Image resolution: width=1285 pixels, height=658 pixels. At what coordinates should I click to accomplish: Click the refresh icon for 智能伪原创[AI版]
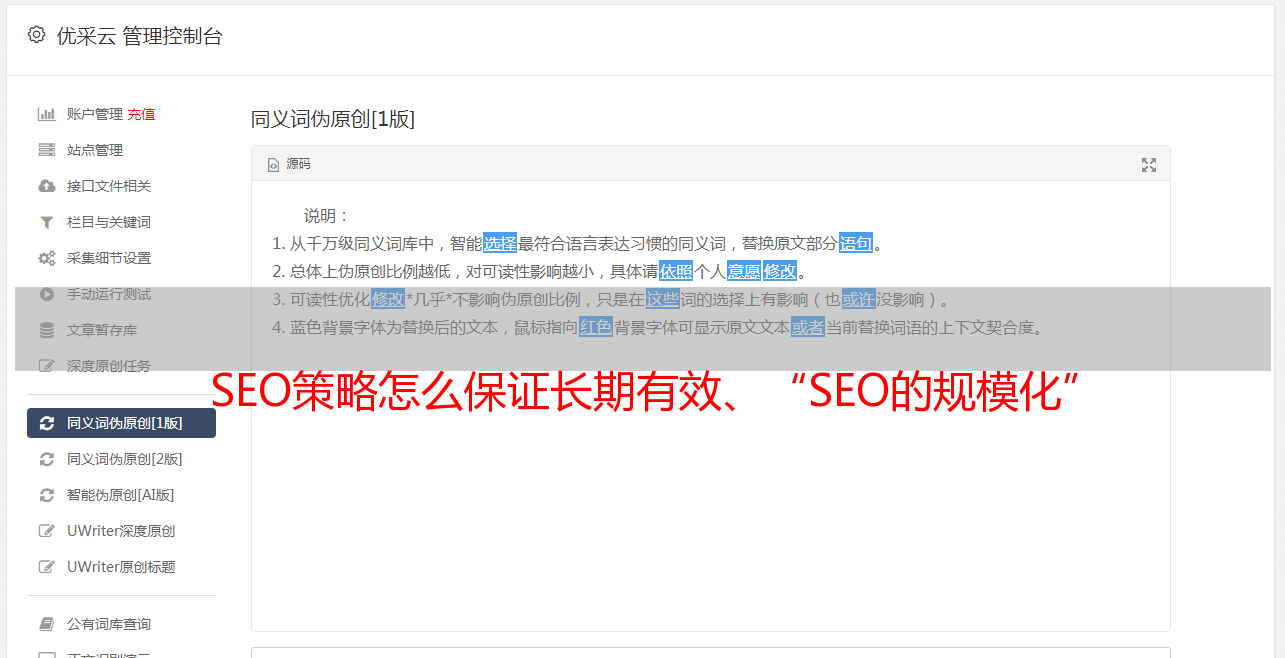click(x=46, y=495)
